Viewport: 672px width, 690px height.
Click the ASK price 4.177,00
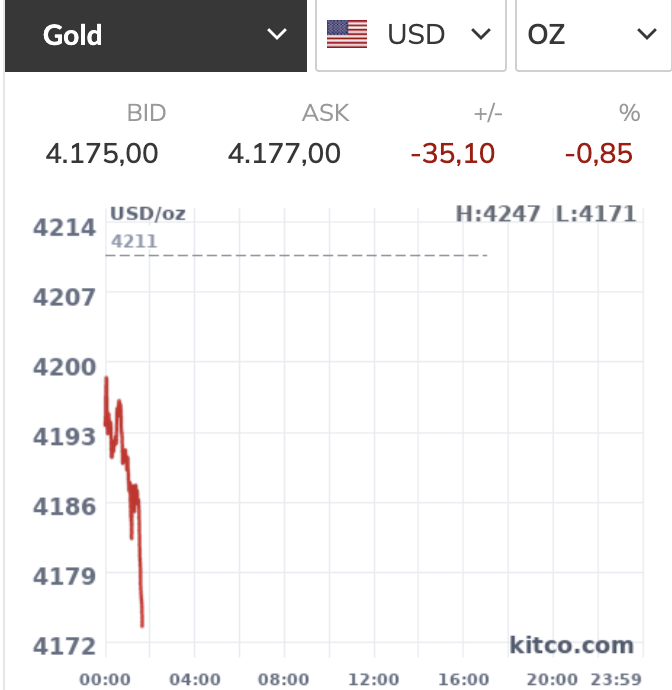pyautogui.click(x=284, y=154)
